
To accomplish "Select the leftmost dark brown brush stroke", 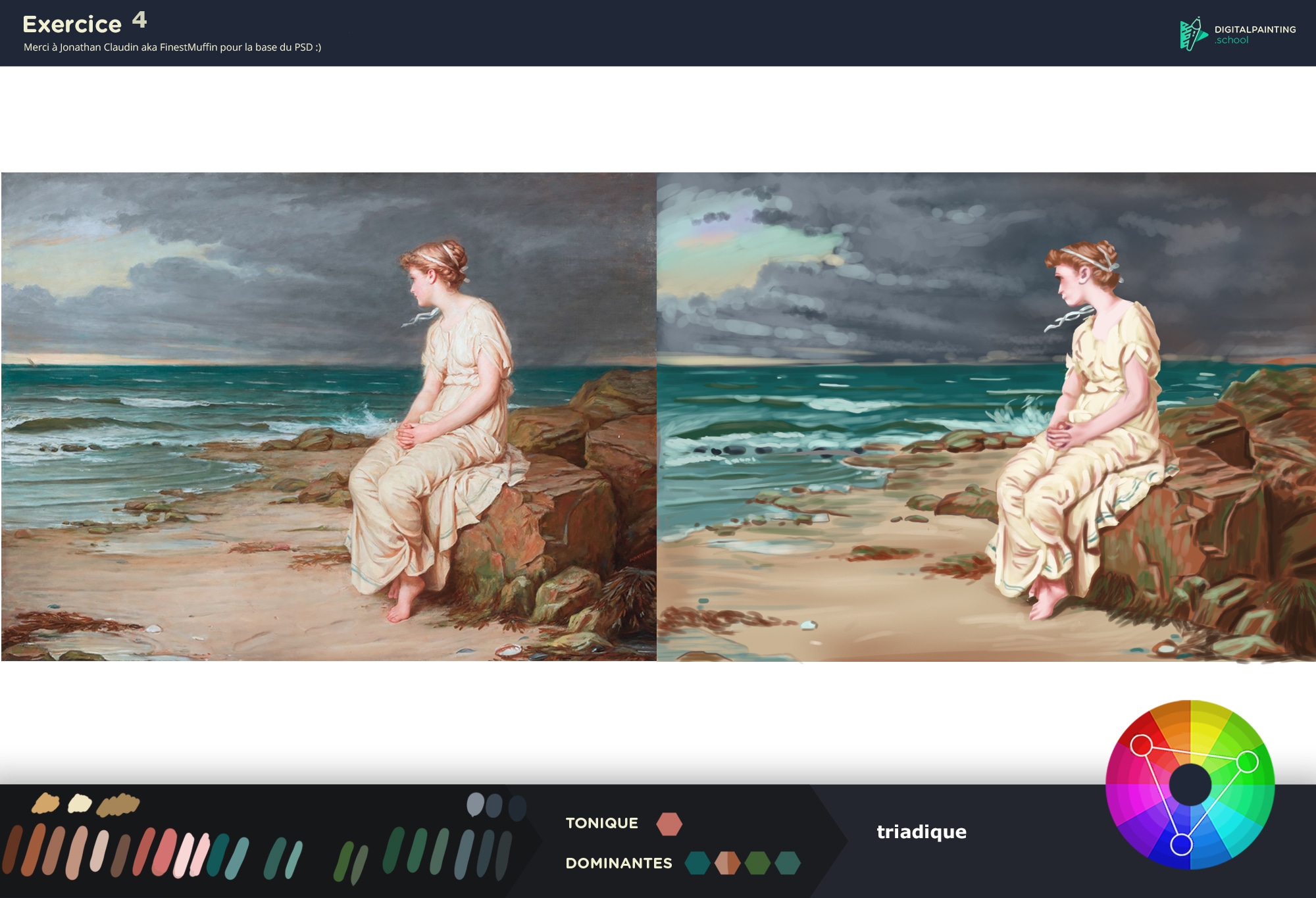I will (x=13, y=850).
